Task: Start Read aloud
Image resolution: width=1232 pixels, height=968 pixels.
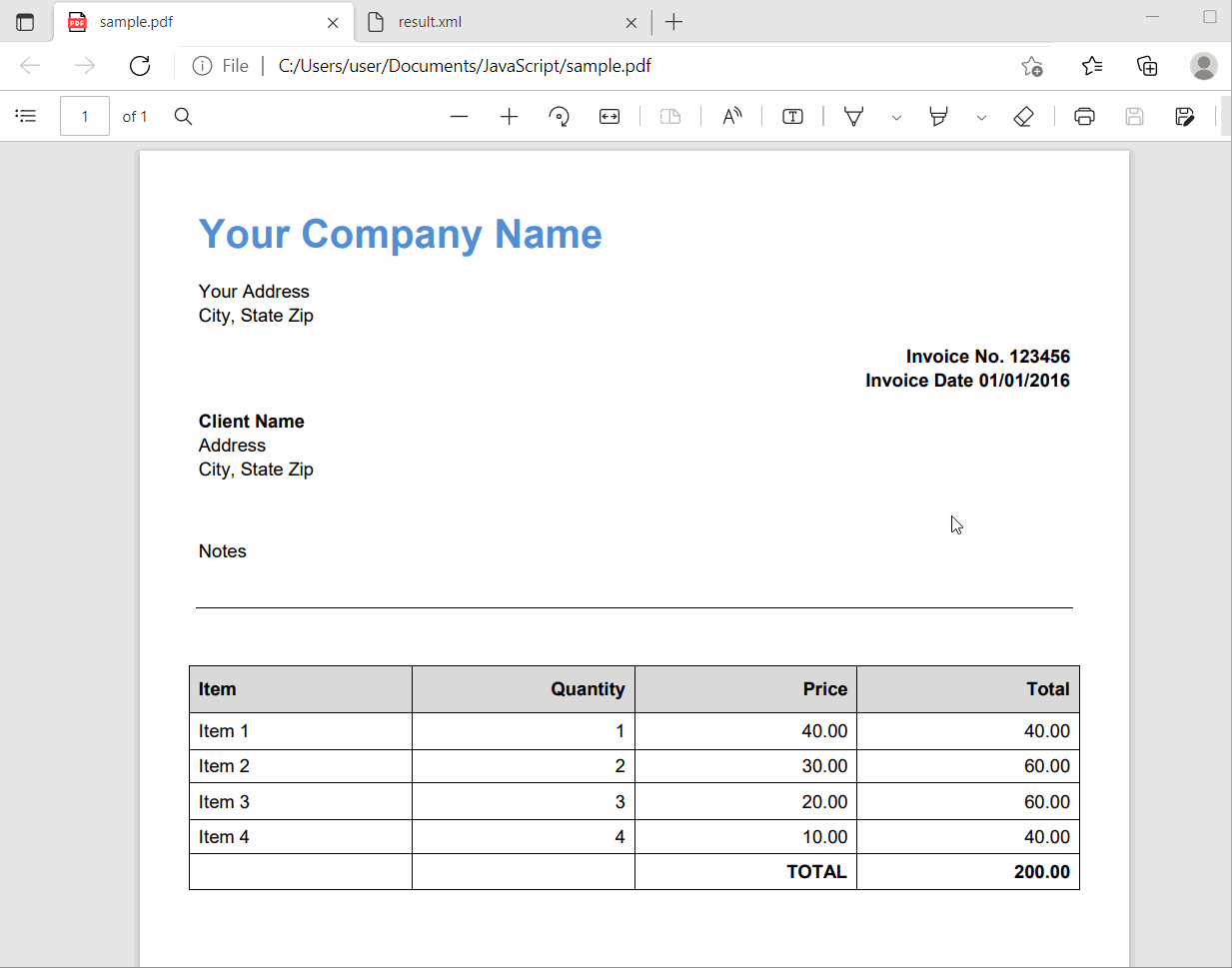Action: 732,117
